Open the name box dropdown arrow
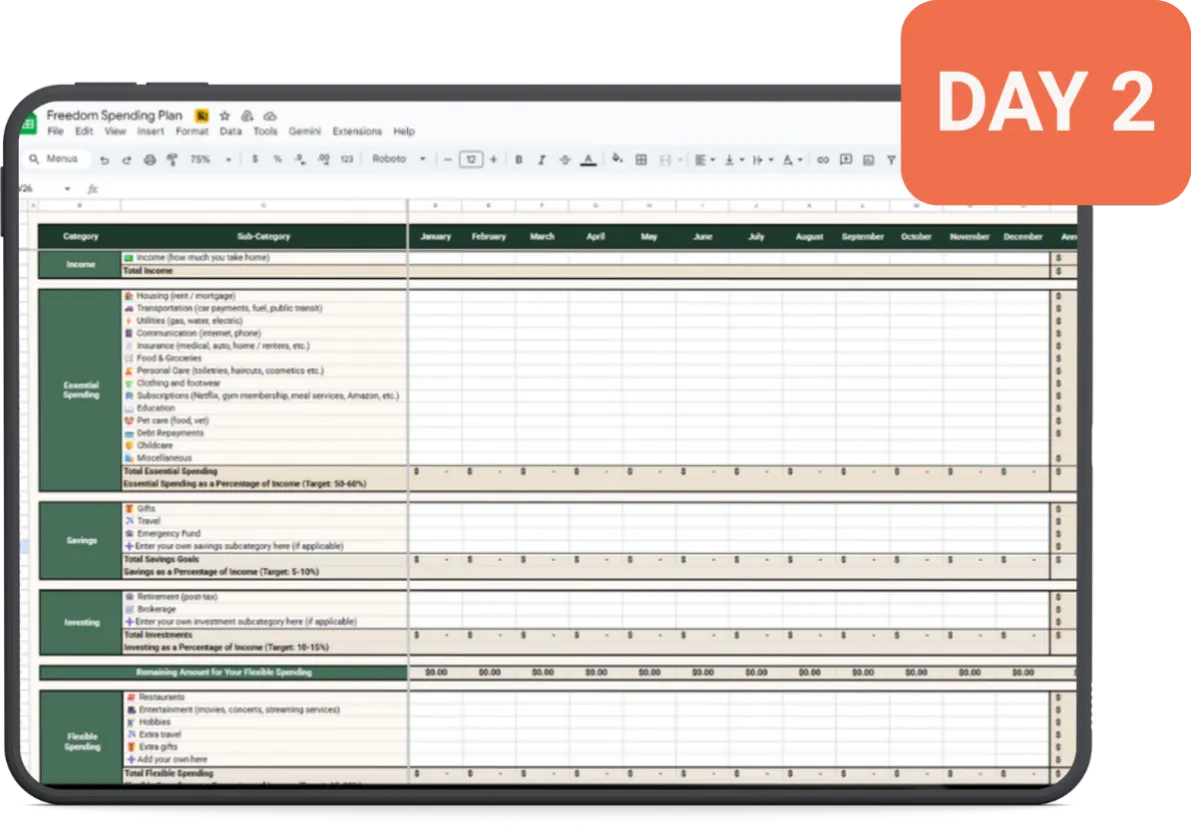 point(67,188)
